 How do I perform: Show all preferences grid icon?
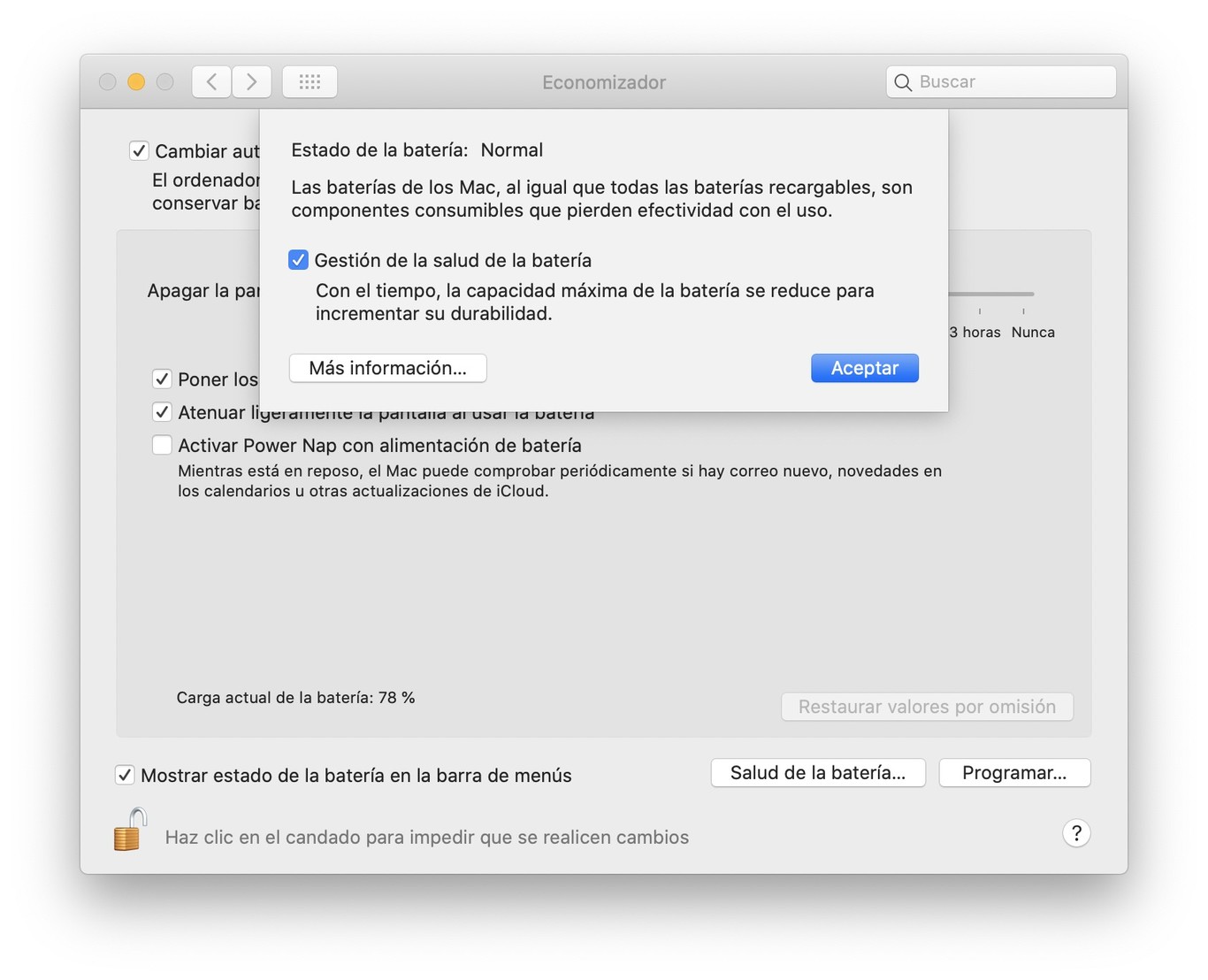(x=310, y=81)
